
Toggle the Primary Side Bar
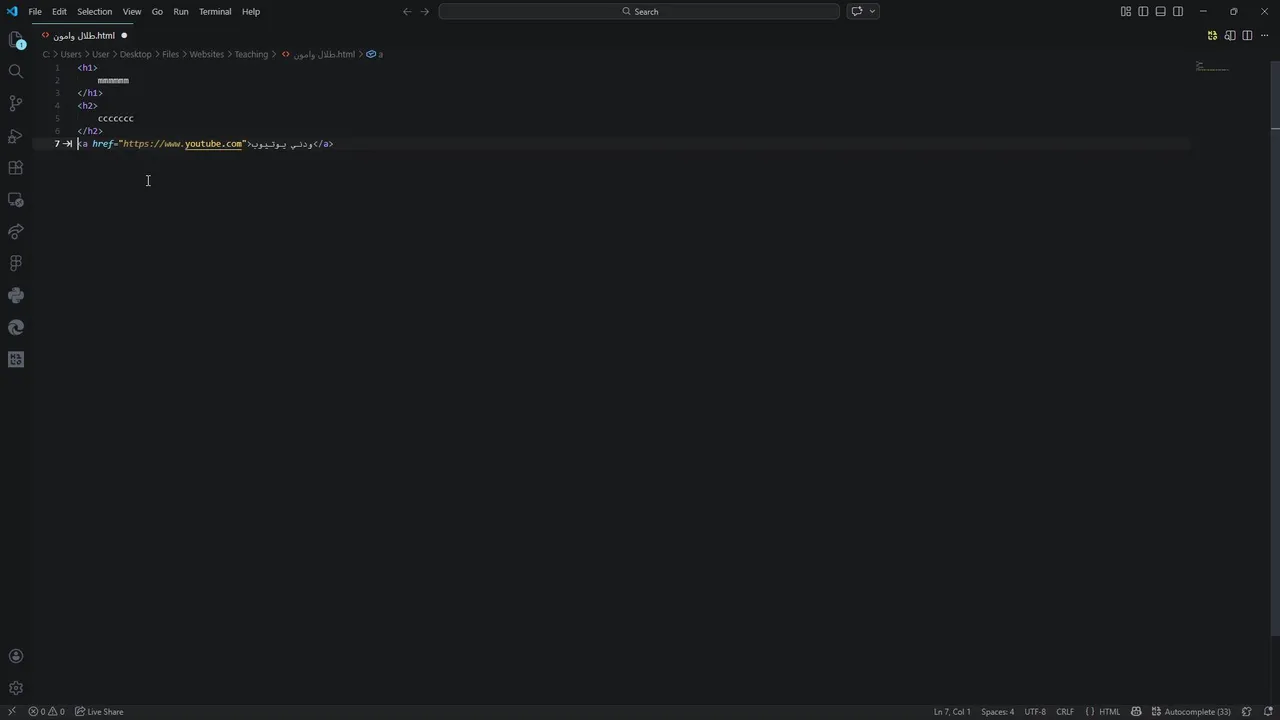(1143, 11)
